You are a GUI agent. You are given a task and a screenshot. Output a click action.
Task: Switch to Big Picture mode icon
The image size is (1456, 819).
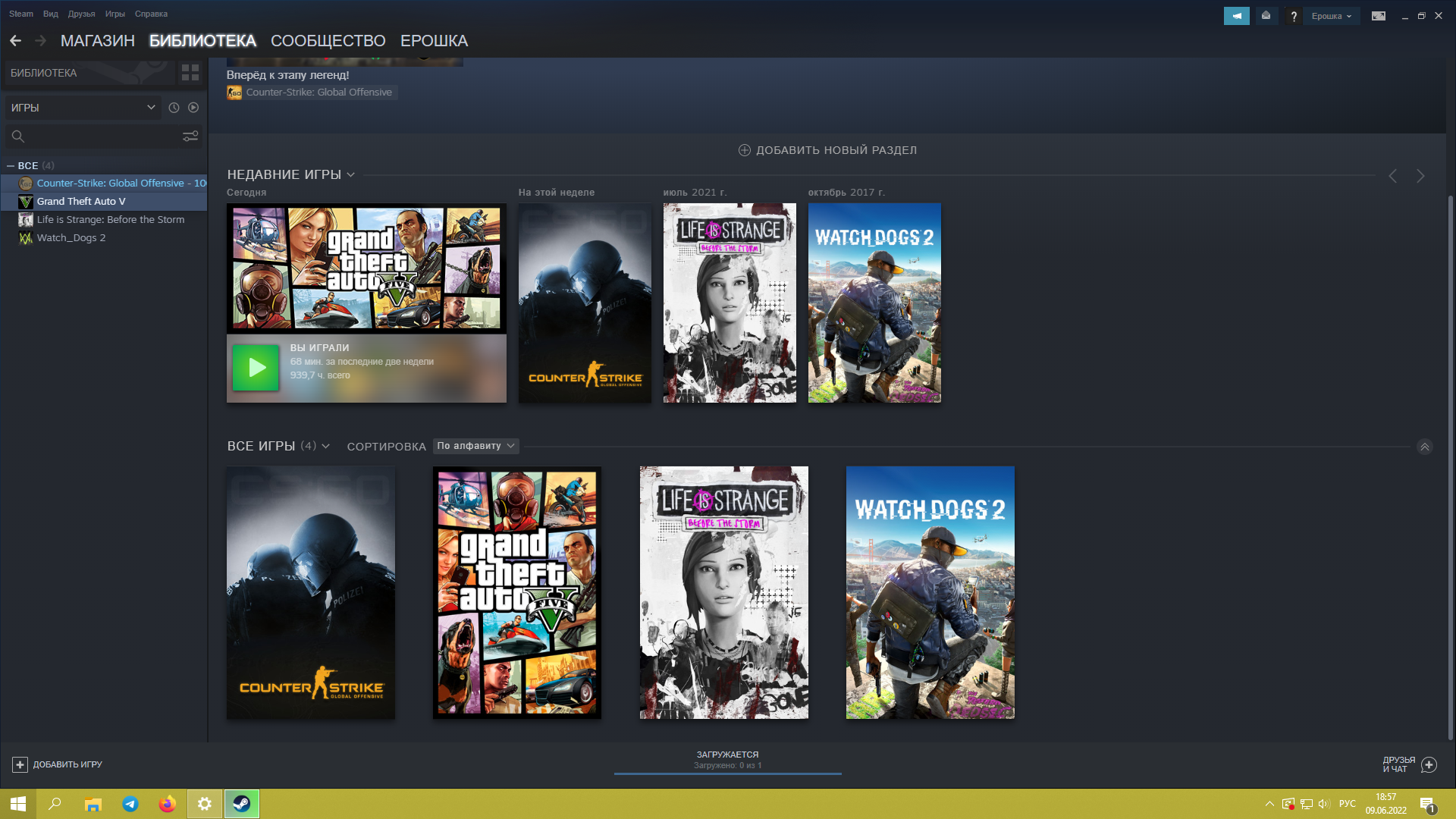click(1379, 16)
